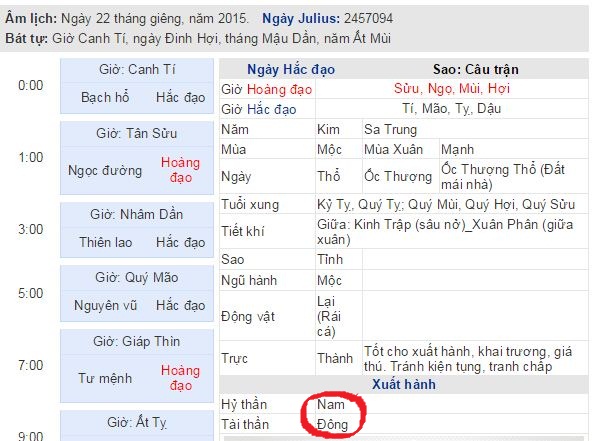Select the Giờ: Quý Mão hour header

tap(137, 278)
